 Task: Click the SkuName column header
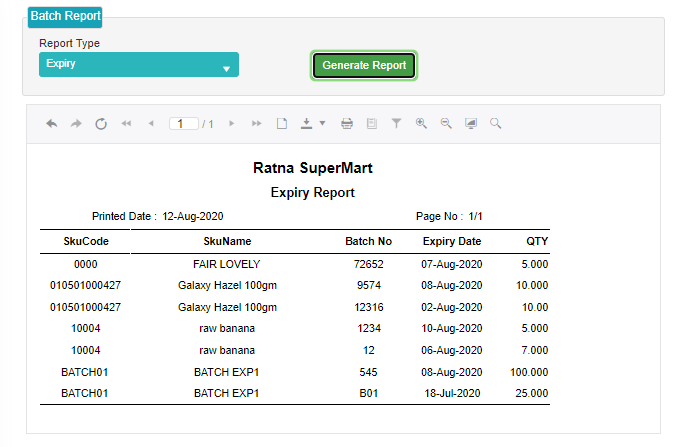click(227, 241)
